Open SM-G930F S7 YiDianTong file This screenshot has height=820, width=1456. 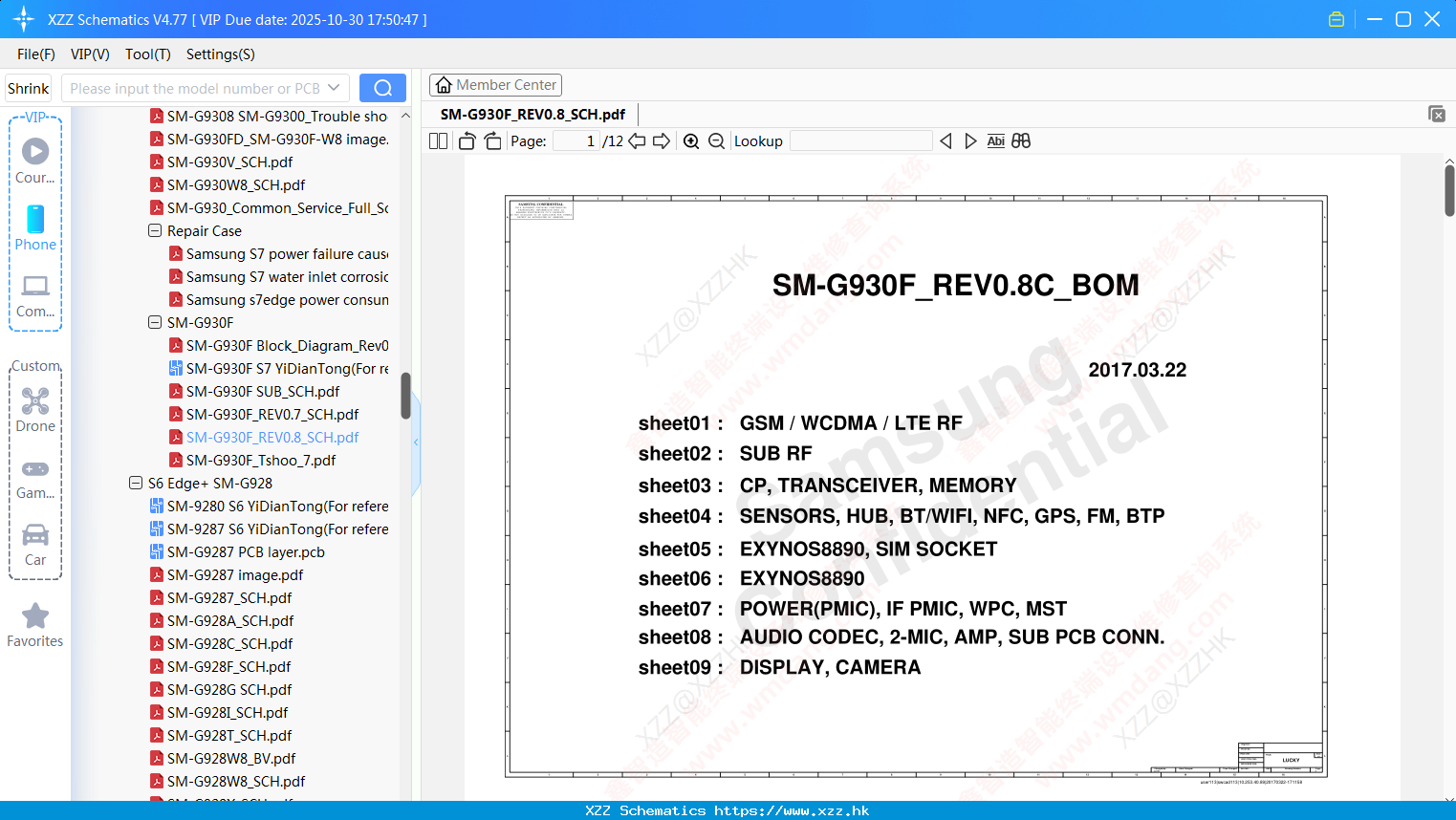[278, 369]
